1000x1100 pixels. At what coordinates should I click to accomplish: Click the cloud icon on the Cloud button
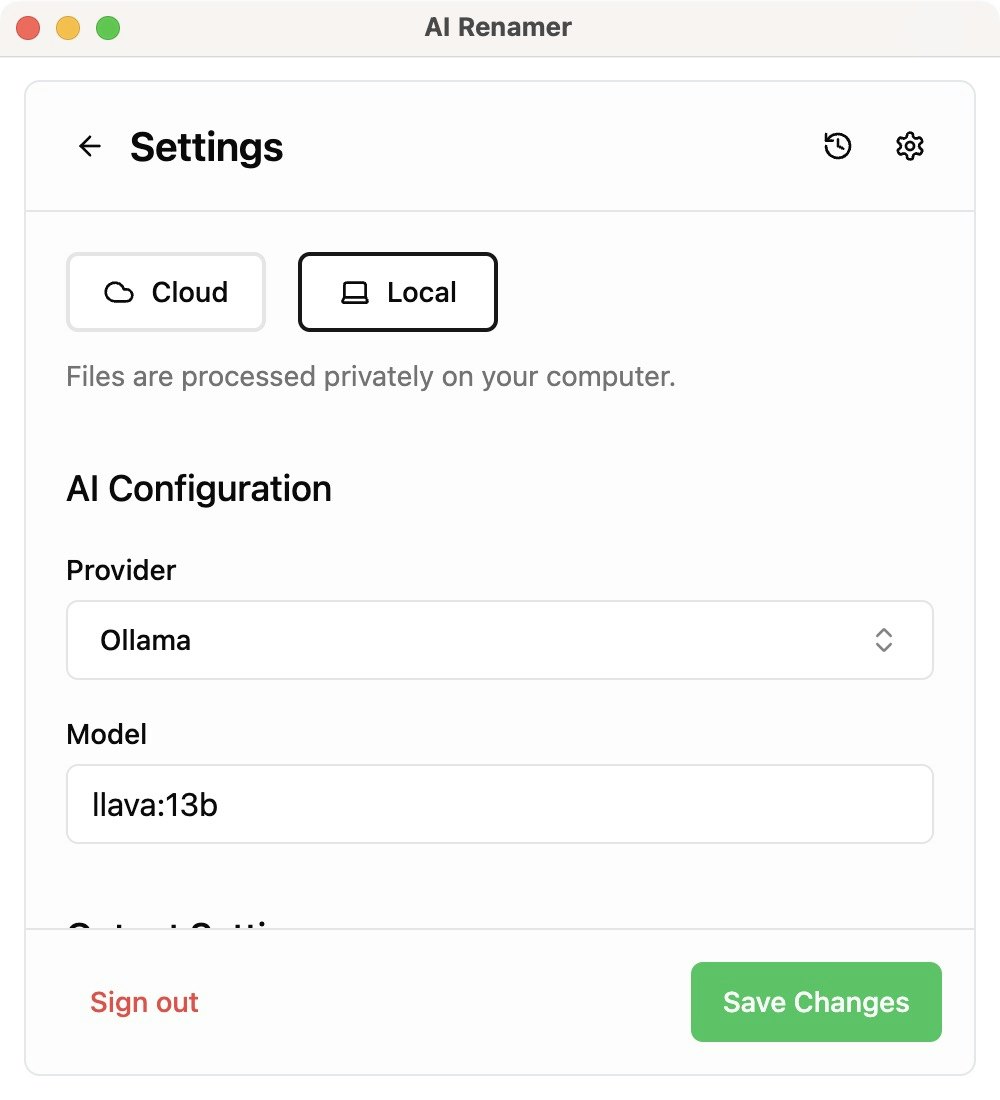pyautogui.click(x=119, y=293)
